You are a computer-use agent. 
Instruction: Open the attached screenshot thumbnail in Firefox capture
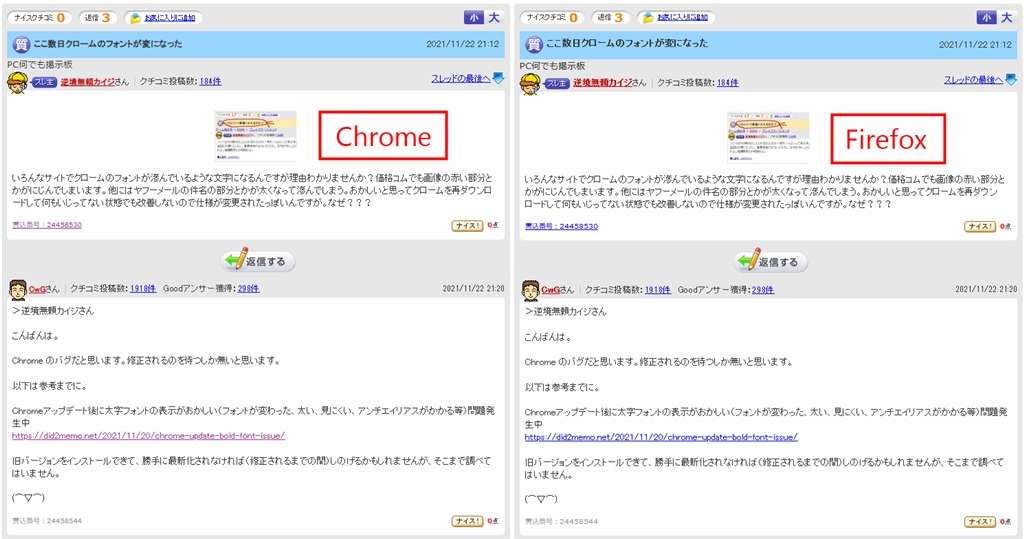tap(768, 138)
